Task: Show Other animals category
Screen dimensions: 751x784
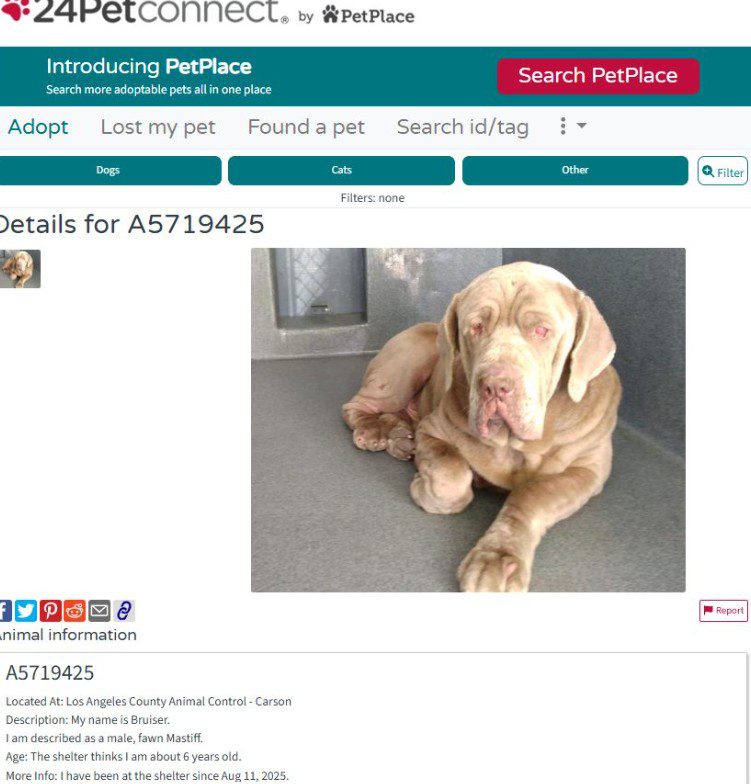Action: click(575, 170)
